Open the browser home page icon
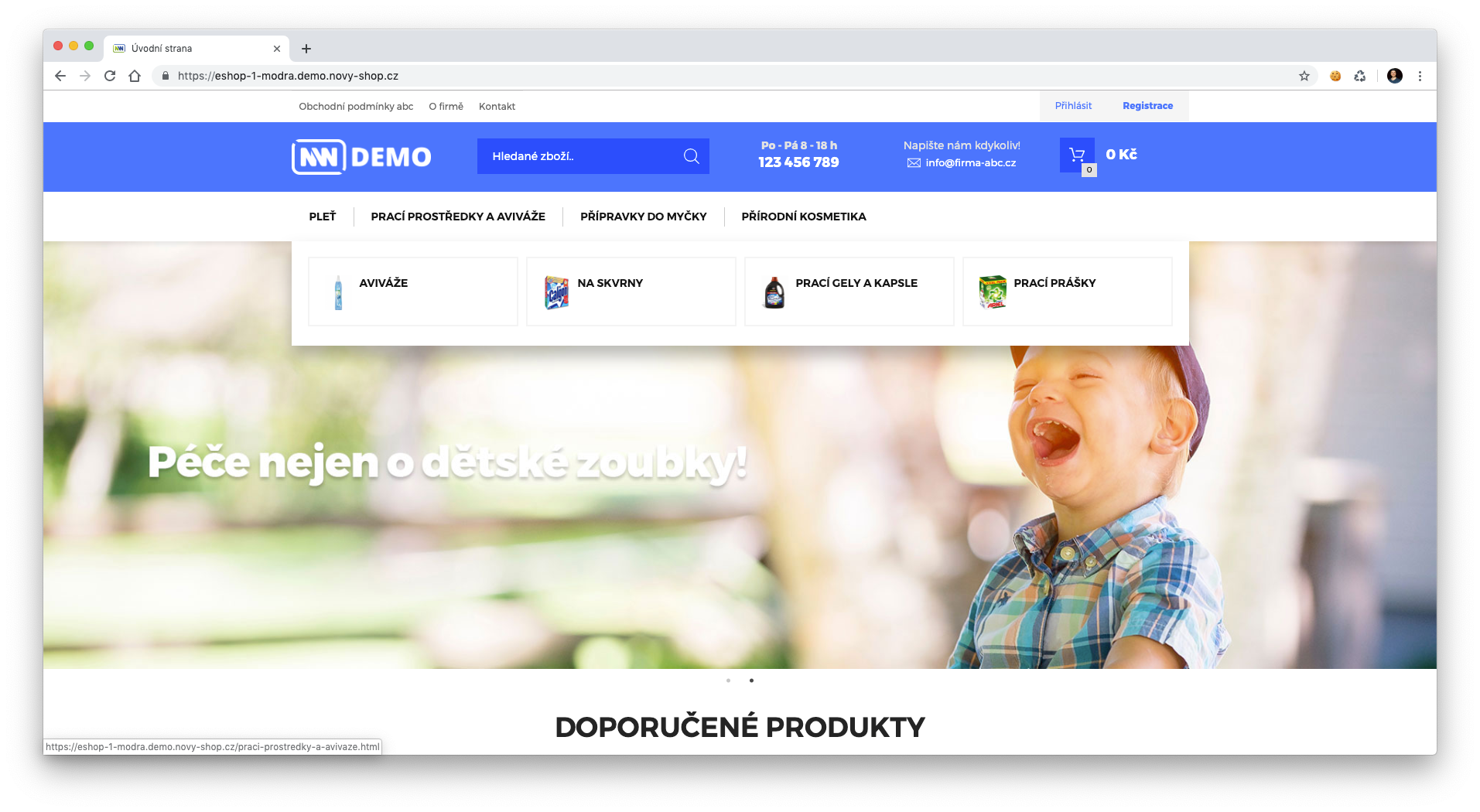This screenshot has height=812, width=1480. pos(135,76)
